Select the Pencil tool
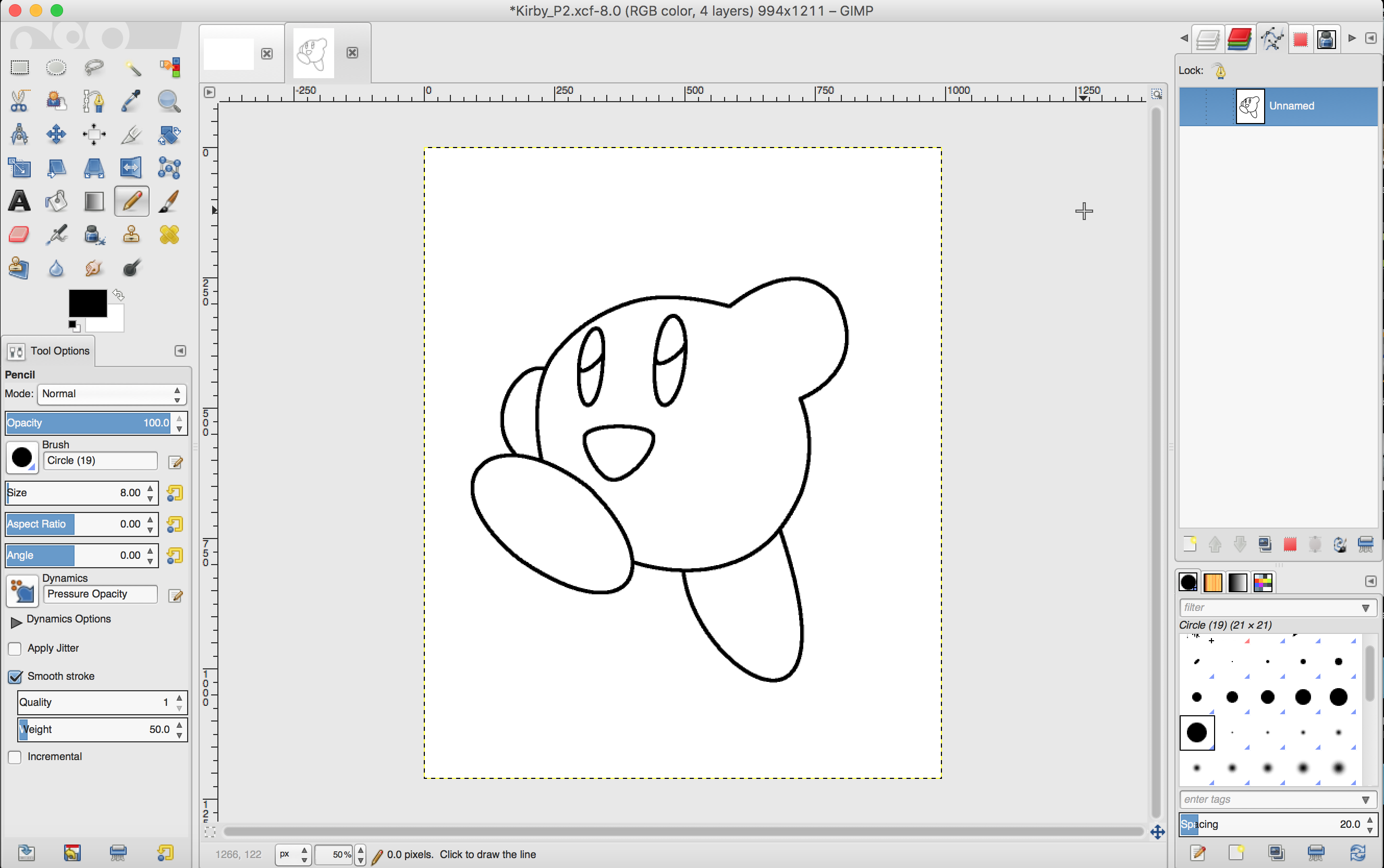This screenshot has height=868, width=1384. tap(132, 201)
